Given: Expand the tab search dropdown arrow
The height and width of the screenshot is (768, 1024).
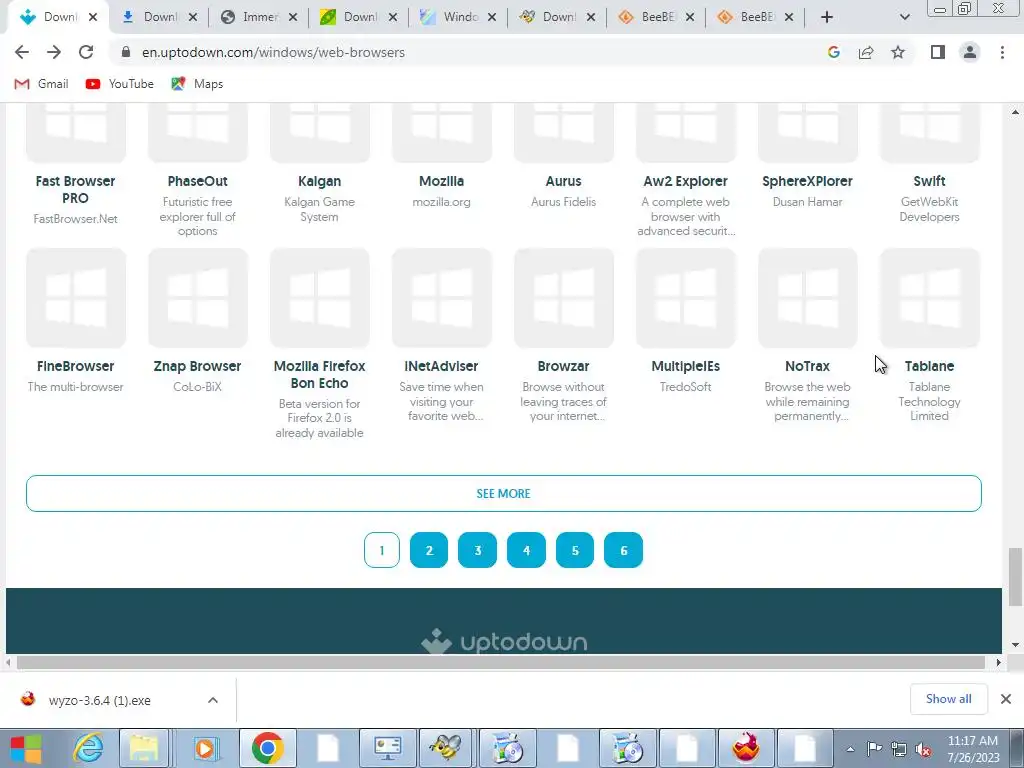Looking at the screenshot, I should [x=904, y=18].
